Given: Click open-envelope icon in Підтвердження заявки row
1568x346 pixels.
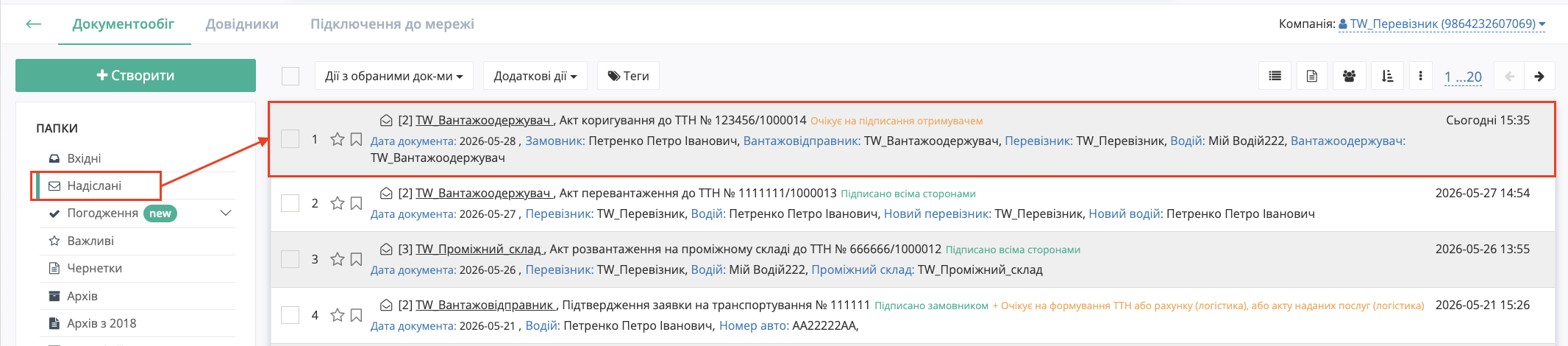Looking at the screenshot, I should click(386, 305).
